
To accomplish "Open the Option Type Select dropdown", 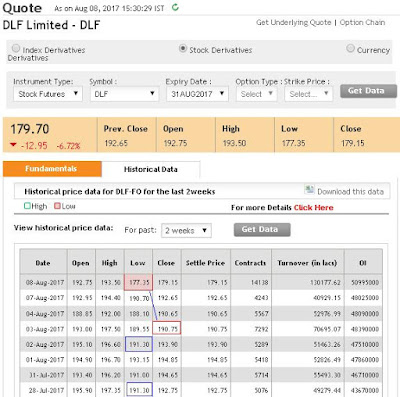I will pos(256,94).
